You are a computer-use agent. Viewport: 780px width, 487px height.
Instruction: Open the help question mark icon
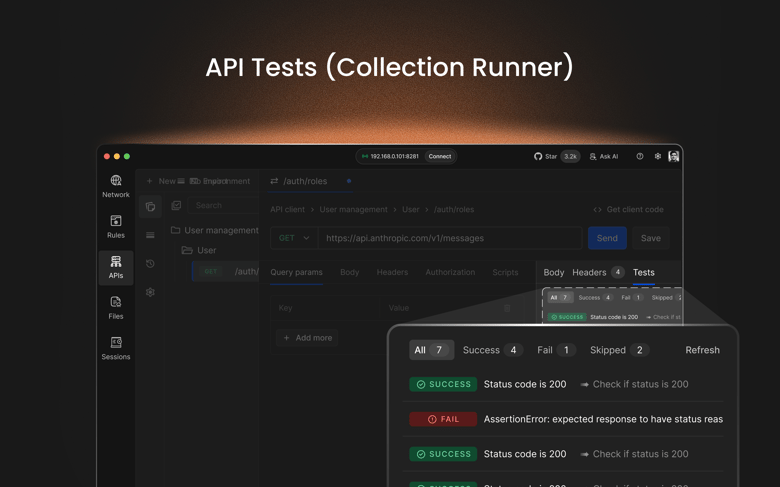click(x=640, y=157)
